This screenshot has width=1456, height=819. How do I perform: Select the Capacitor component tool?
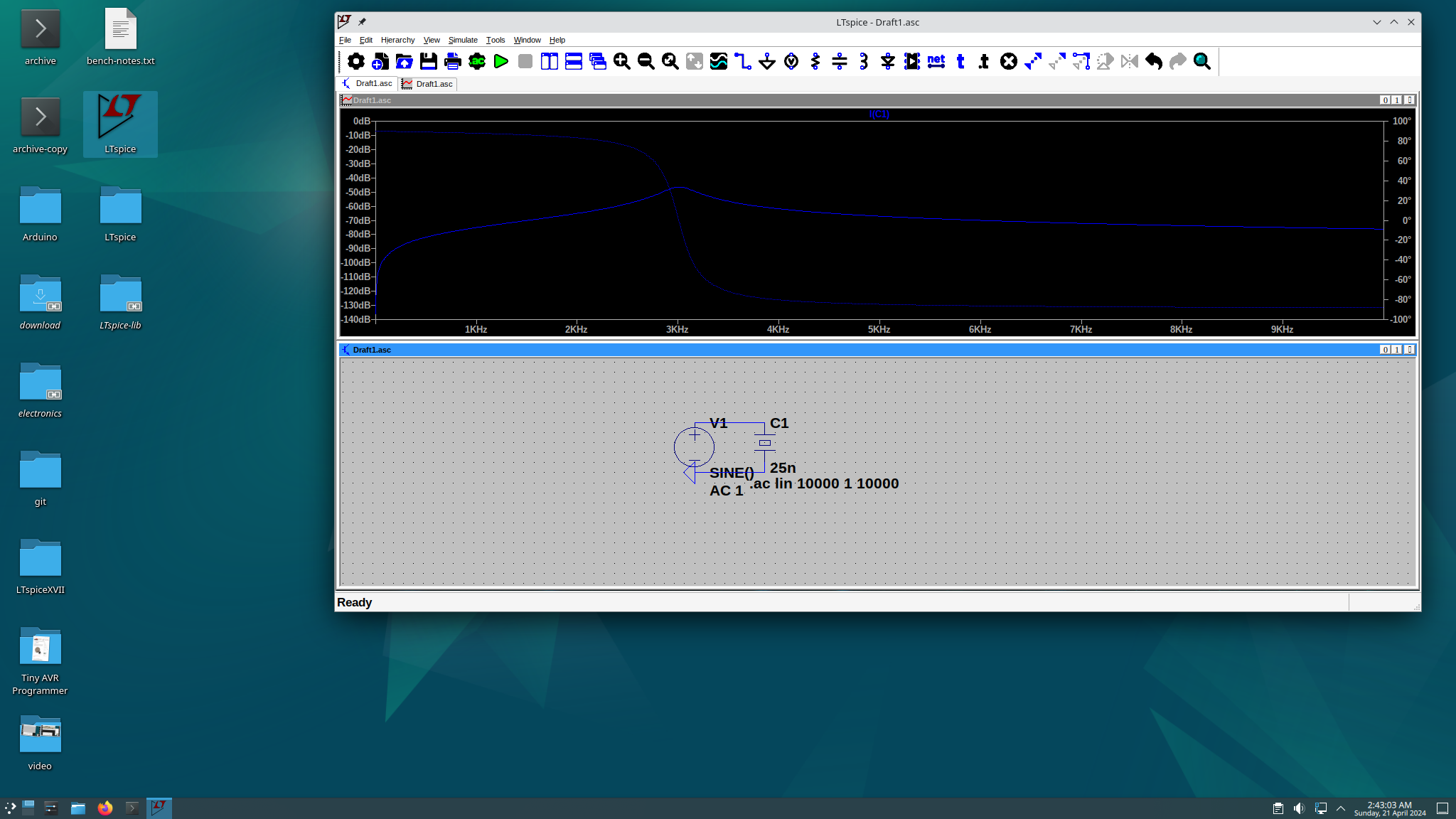840,62
